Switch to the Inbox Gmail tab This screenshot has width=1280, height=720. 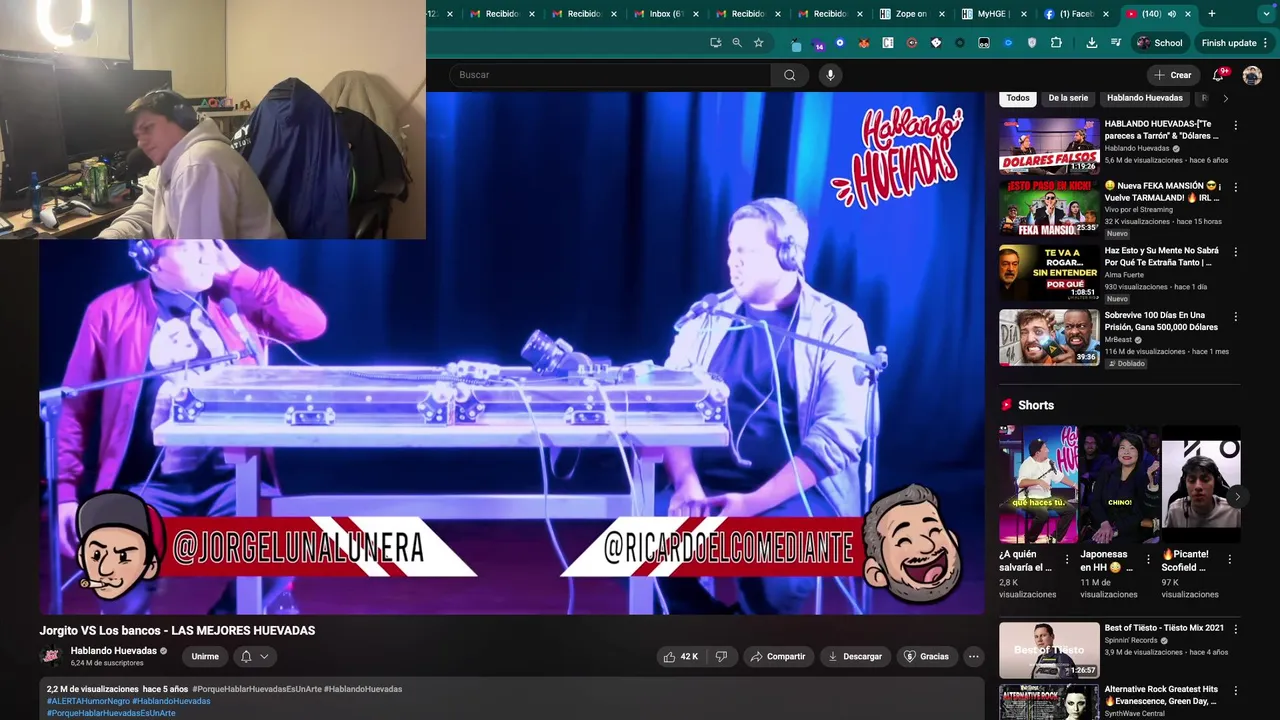pos(666,14)
